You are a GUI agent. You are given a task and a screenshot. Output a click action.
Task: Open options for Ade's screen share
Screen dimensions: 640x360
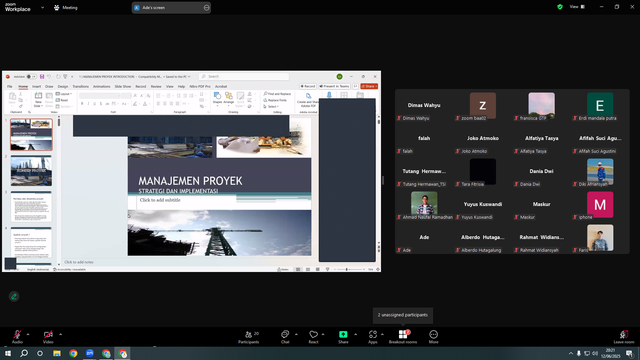point(207,7)
